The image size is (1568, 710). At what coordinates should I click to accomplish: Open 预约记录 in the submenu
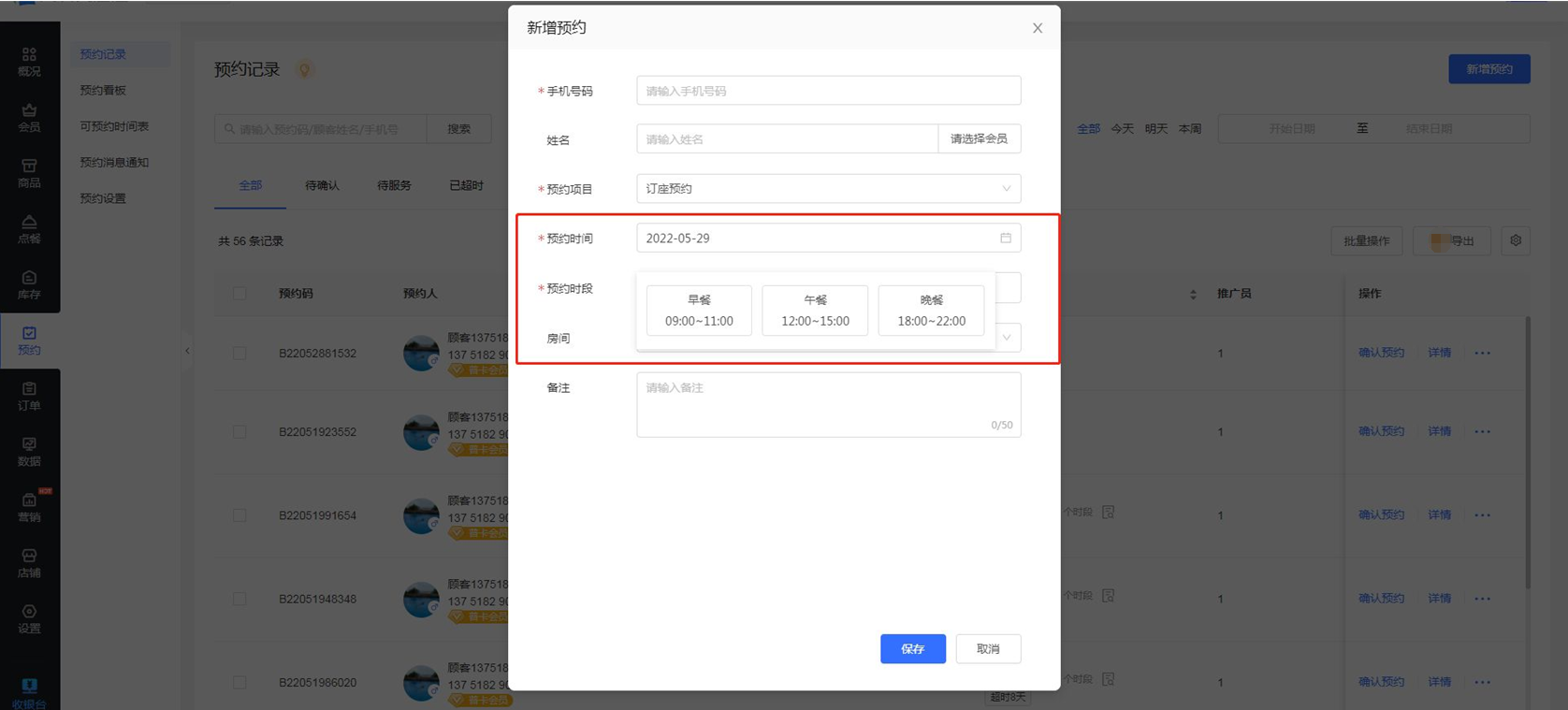[103, 54]
